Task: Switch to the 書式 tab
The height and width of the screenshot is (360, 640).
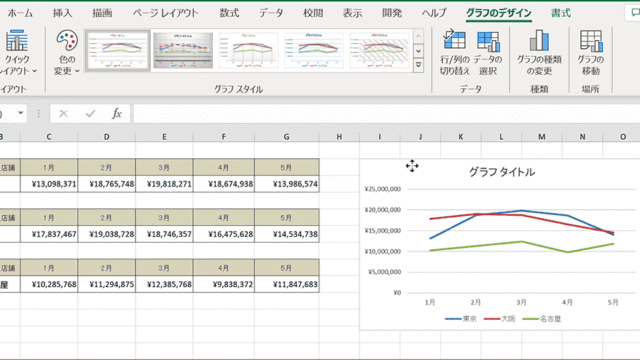Action: [561, 13]
